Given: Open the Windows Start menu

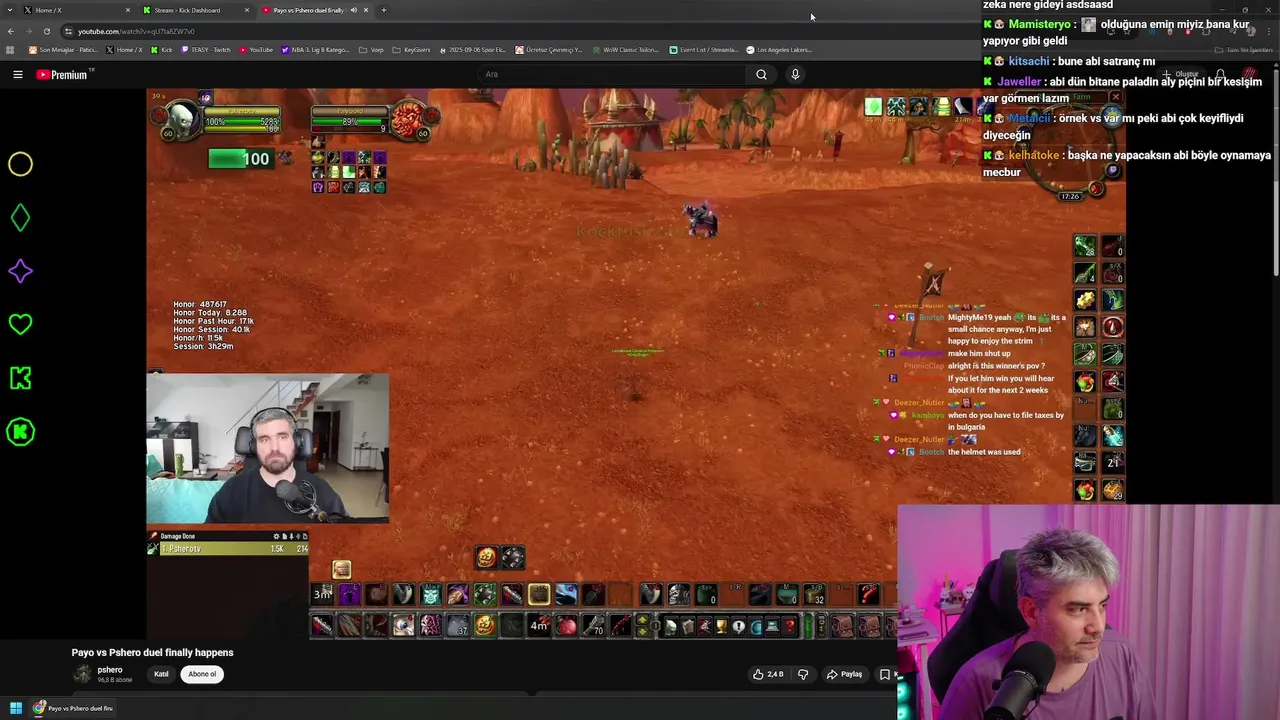Looking at the screenshot, I should (x=16, y=708).
